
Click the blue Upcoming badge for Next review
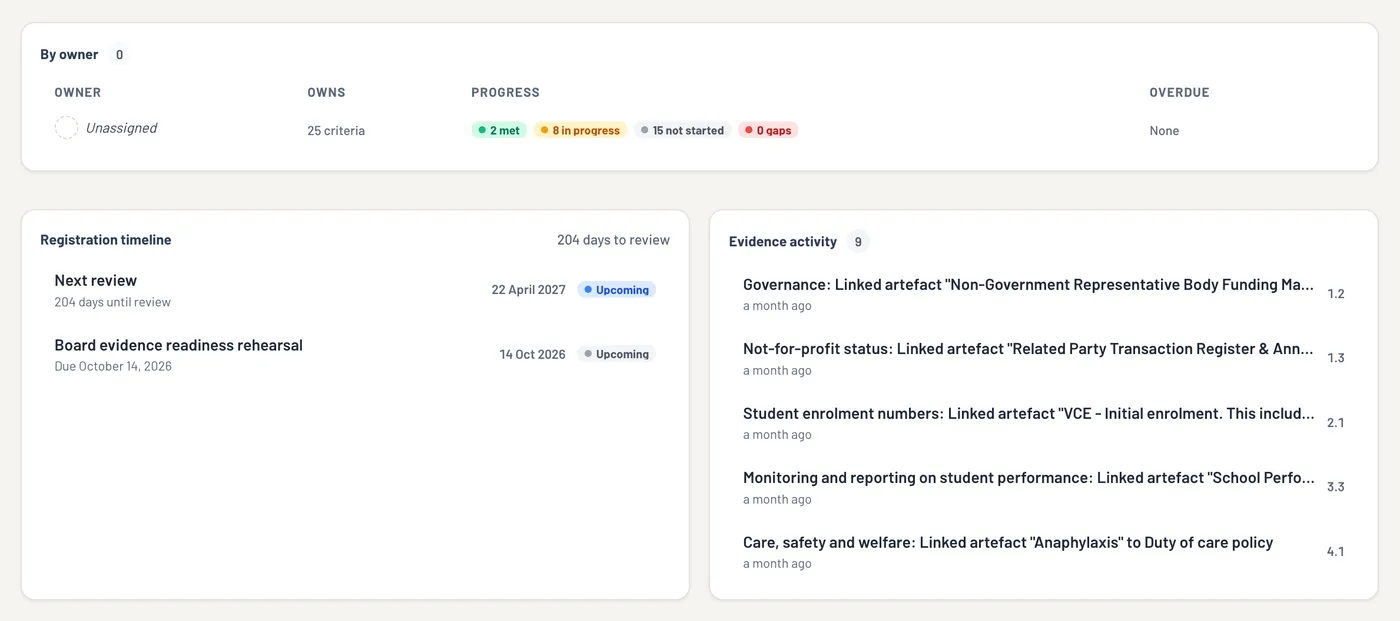616,290
